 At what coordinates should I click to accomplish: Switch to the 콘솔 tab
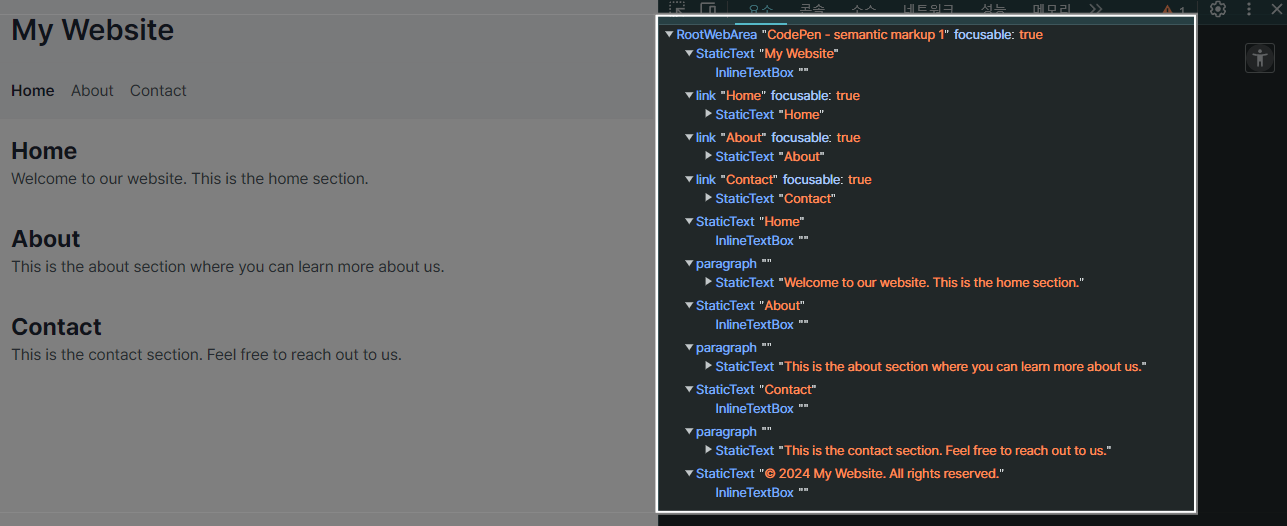[x=812, y=9]
